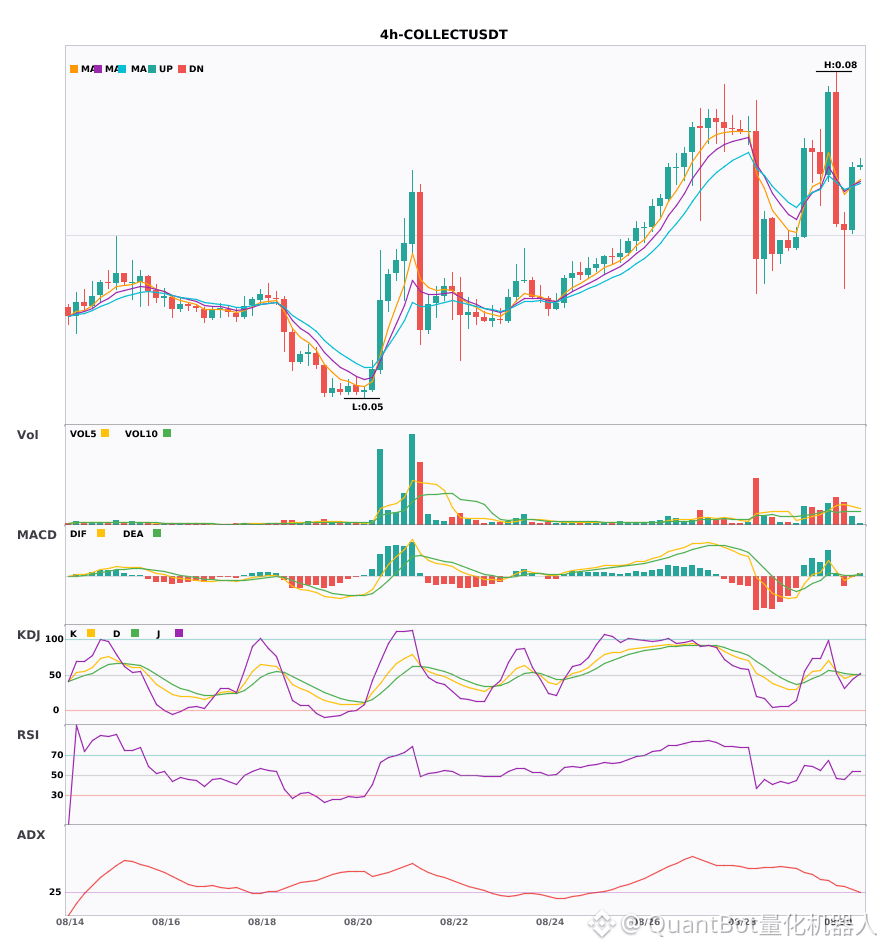Click the yellow K legend swatch
The image size is (885, 950).
coord(91,633)
